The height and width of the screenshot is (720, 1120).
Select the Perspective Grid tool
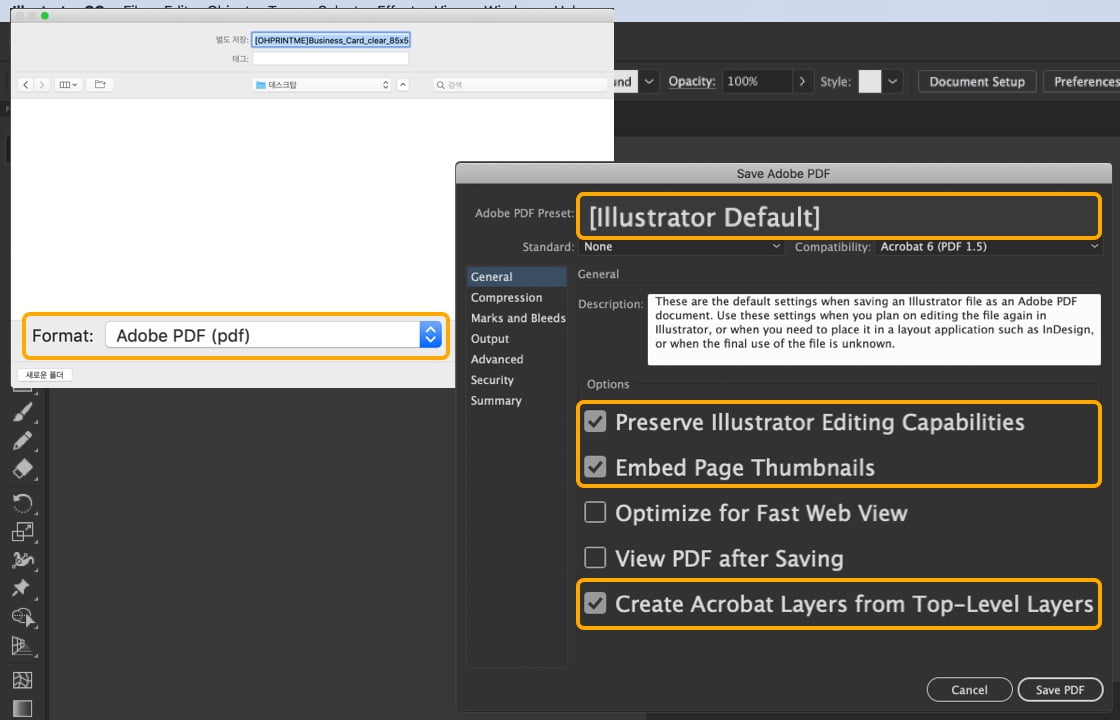(22, 646)
